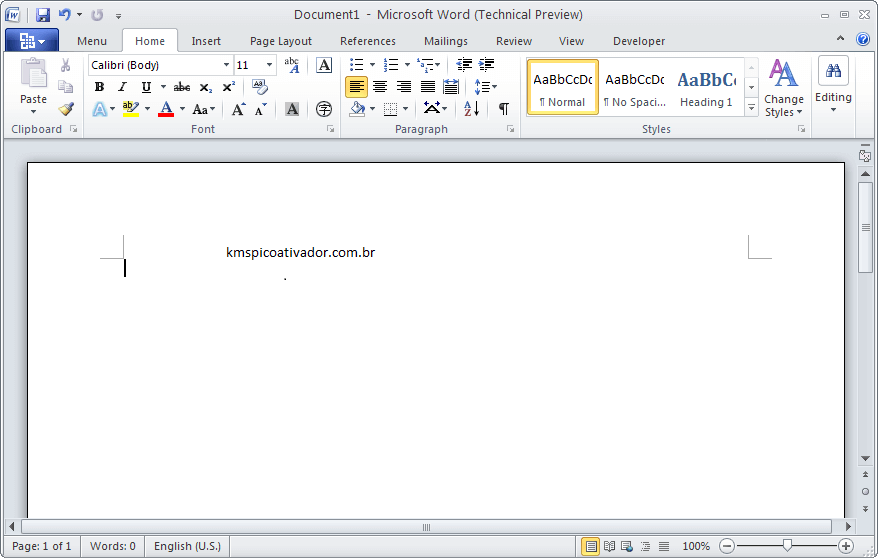Viewport: 878px width, 558px height.
Task: Click the Redo icon in quick access toolbar
Action: pos(97,15)
